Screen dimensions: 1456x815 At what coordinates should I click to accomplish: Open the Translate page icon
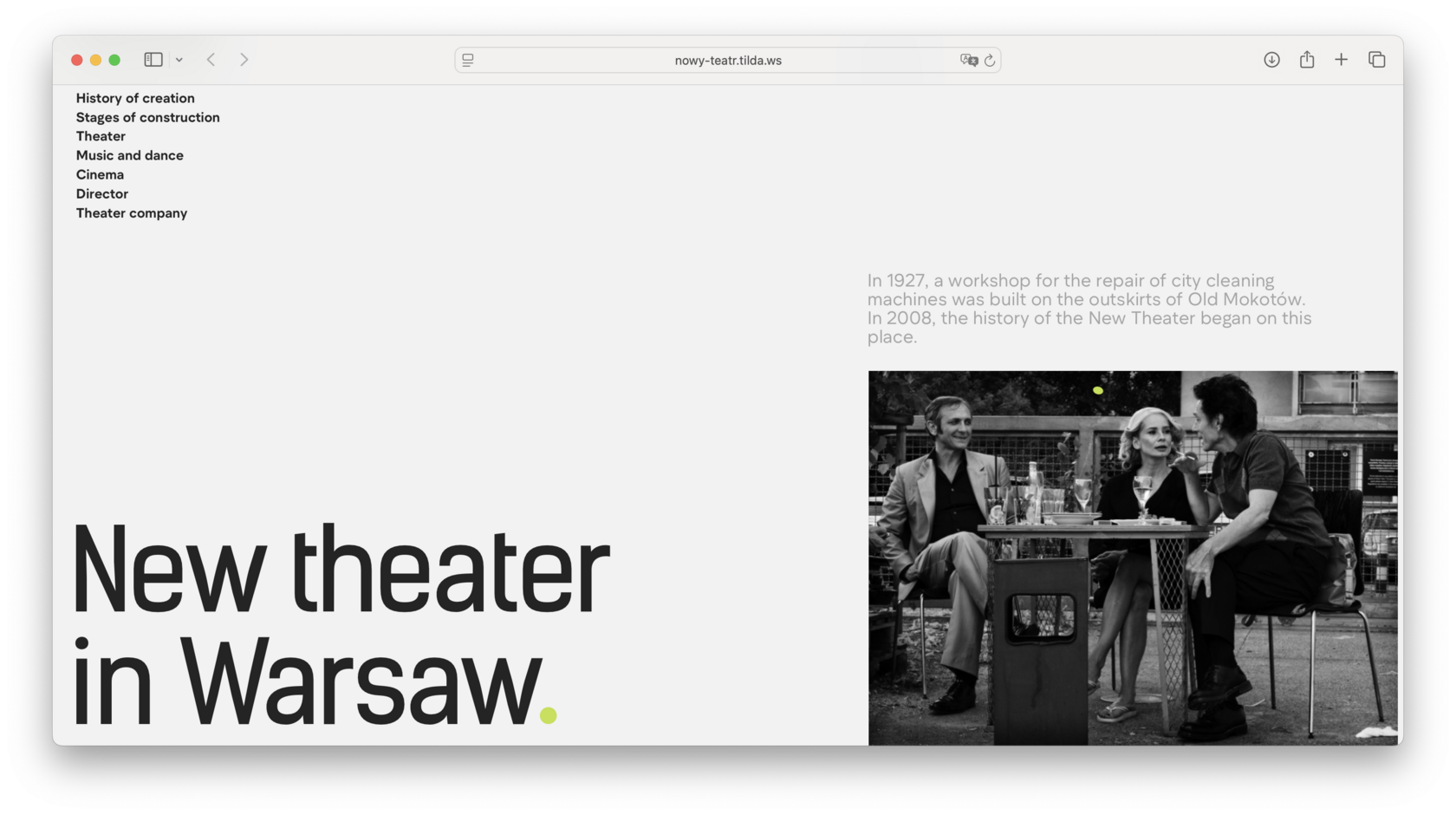pos(969,60)
